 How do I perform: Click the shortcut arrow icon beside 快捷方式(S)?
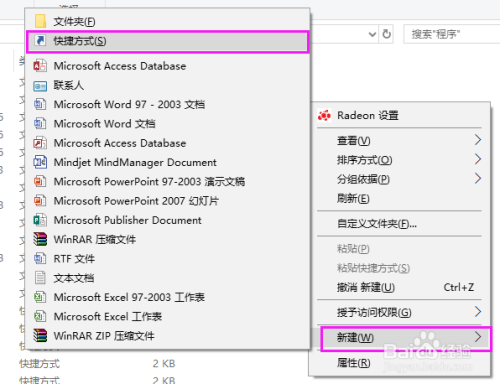pyautogui.click(x=40, y=41)
